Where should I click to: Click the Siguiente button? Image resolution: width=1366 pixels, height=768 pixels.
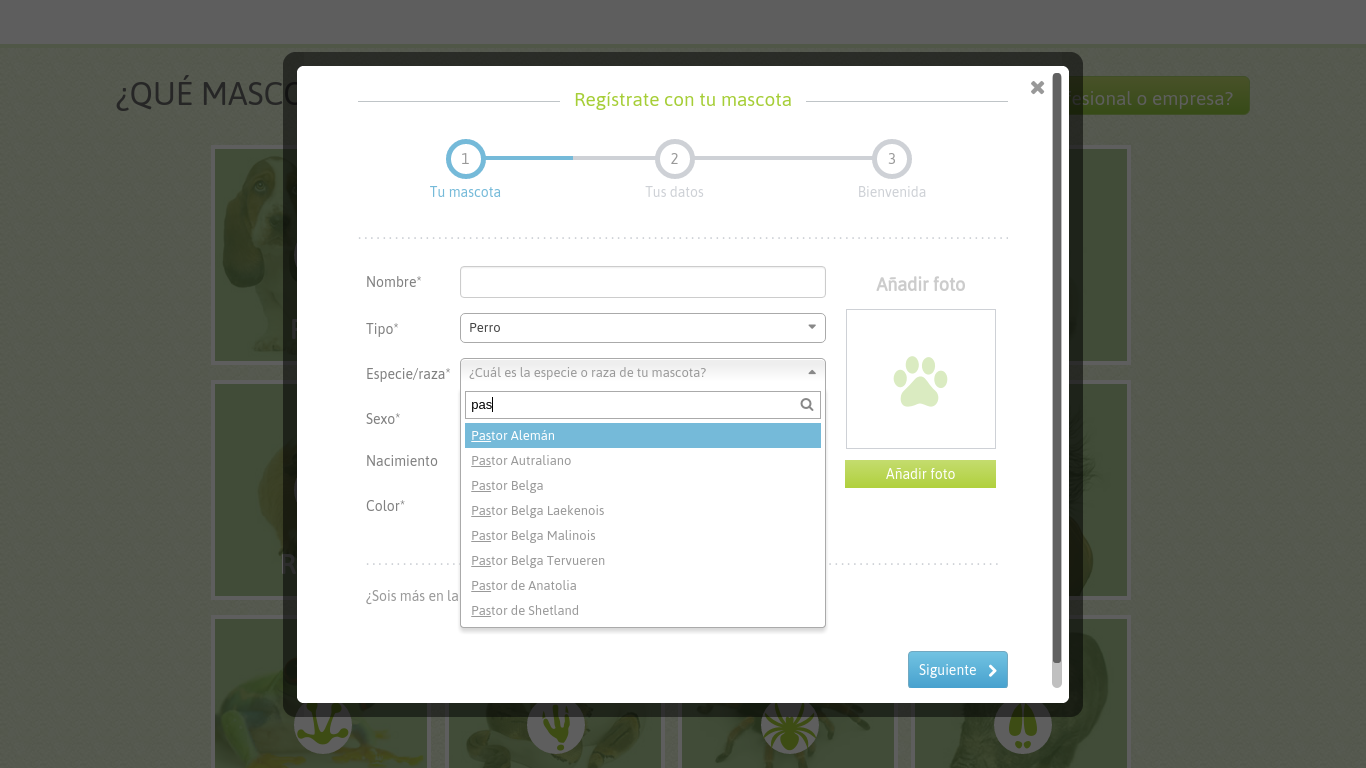coord(957,670)
